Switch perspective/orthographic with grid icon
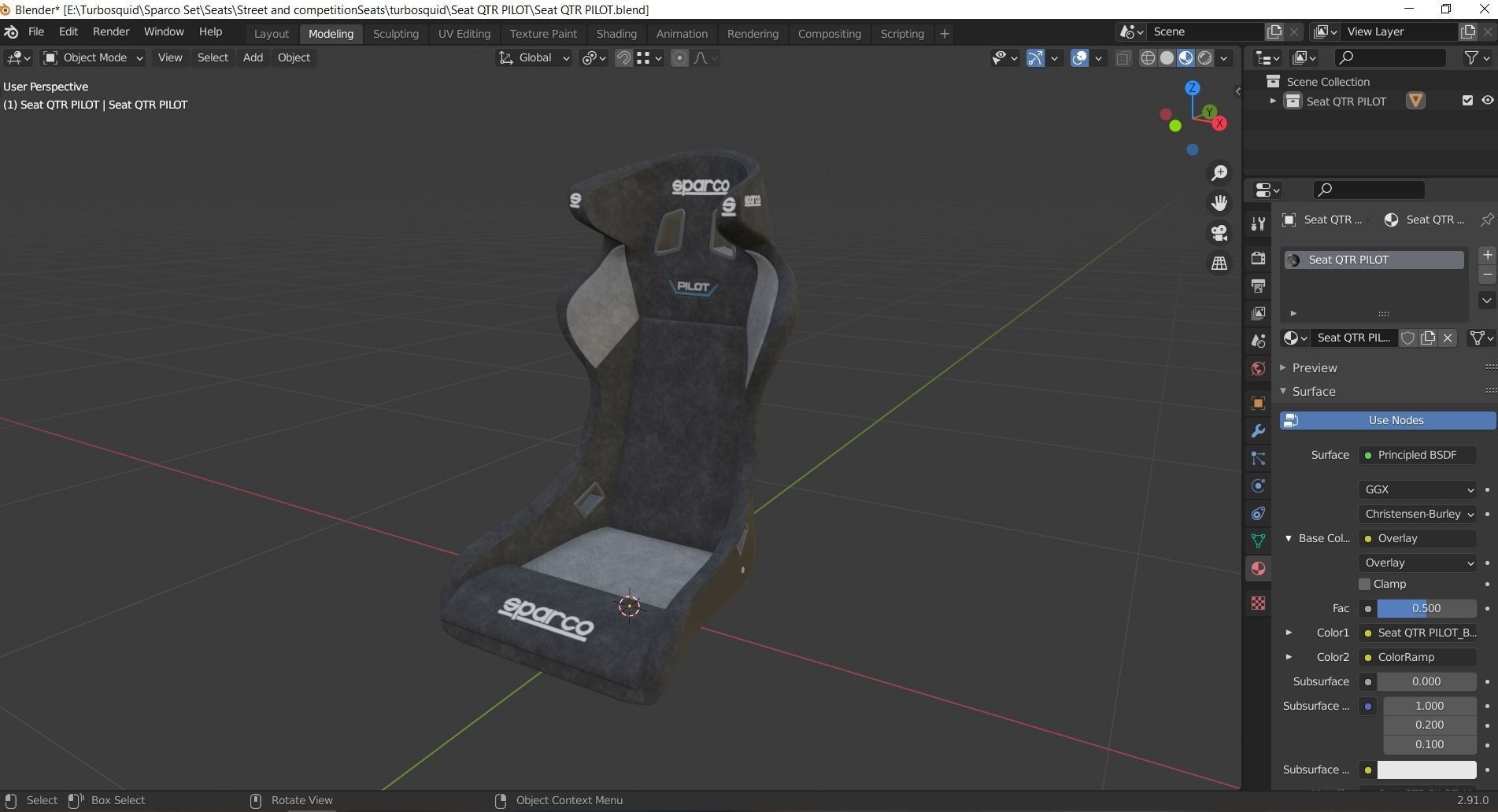The height and width of the screenshot is (812, 1498). (x=1219, y=263)
